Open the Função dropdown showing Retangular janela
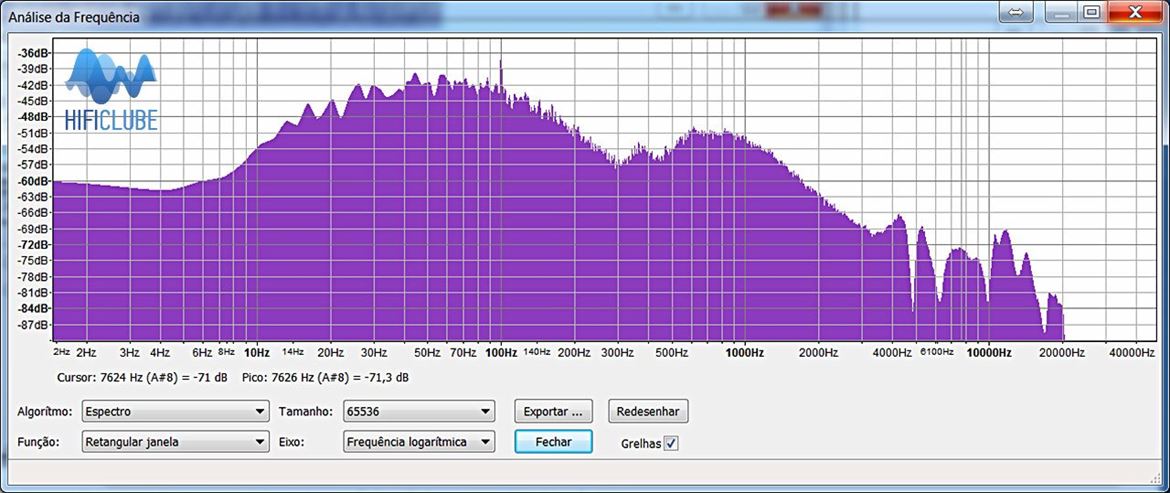Screen dimensions: 1170x493 tap(175, 442)
